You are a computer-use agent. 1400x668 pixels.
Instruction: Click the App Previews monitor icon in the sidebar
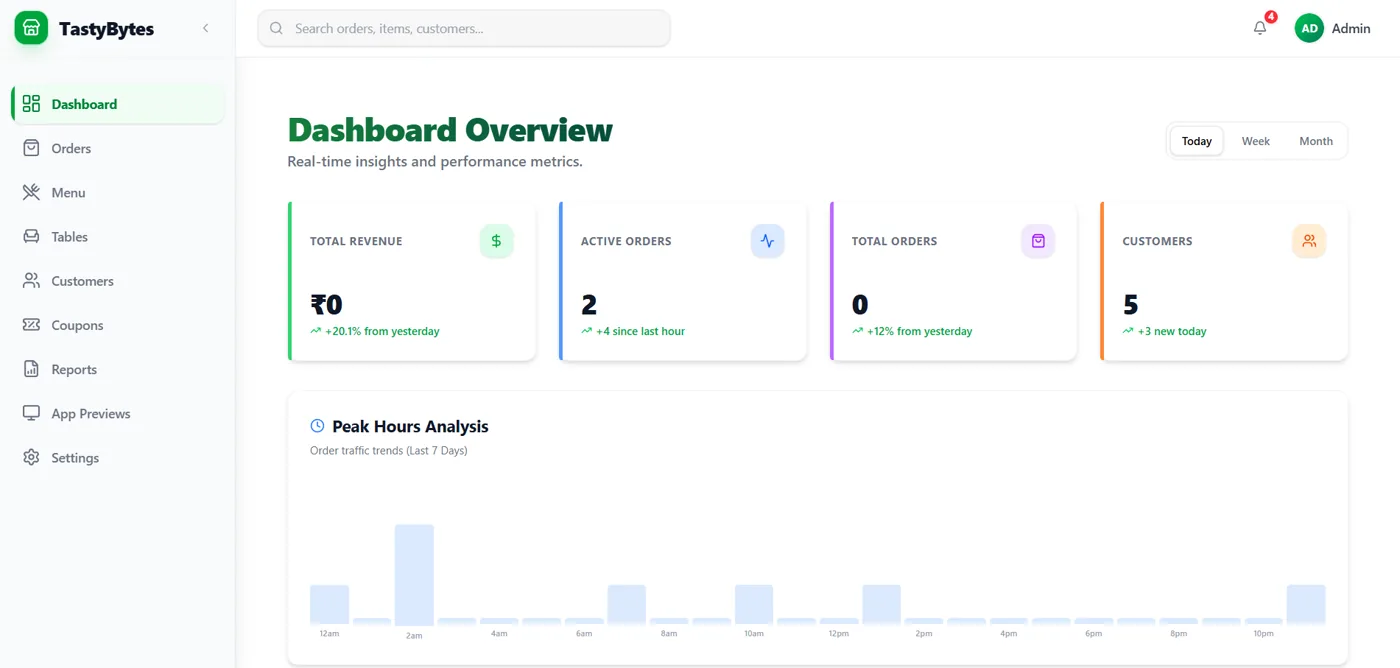[31, 413]
